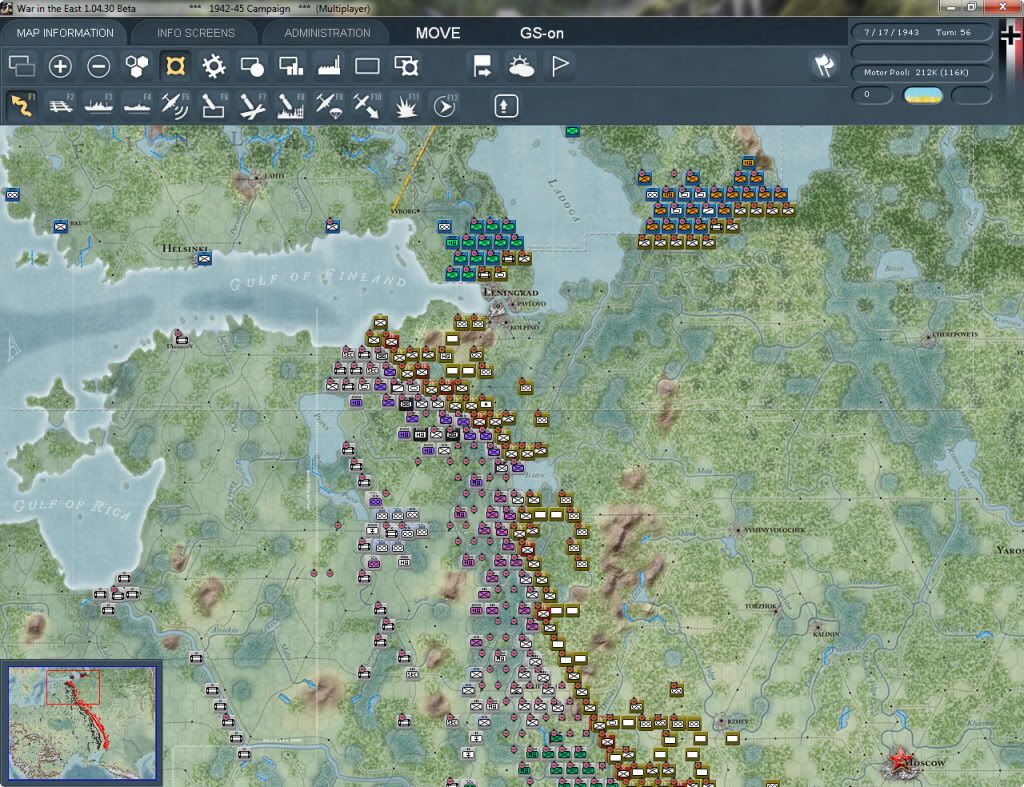Click the plain rectangle toolbar icon
The width and height of the screenshot is (1024, 787).
(367, 66)
